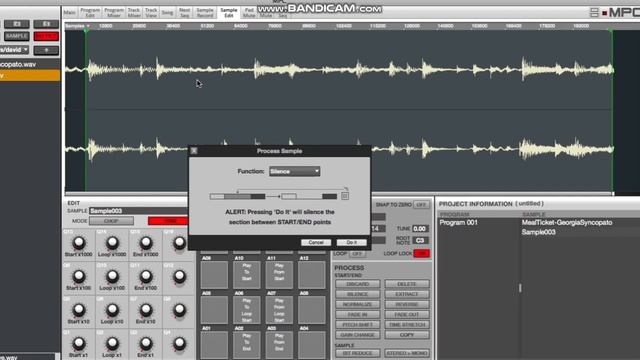
Task: Trigger pad A10 Play To Start
Action: click(247, 275)
